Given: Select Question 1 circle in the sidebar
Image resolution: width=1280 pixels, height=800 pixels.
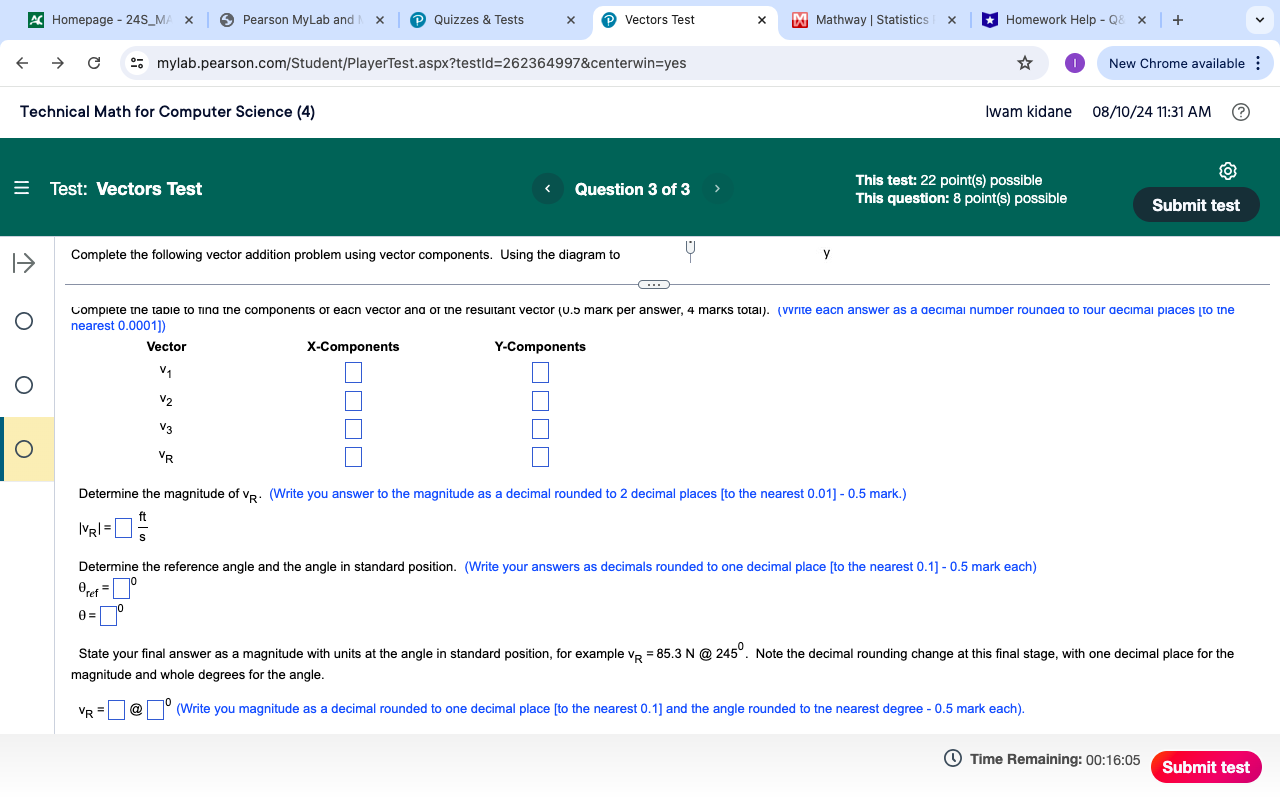Looking at the screenshot, I should pyautogui.click(x=24, y=321).
